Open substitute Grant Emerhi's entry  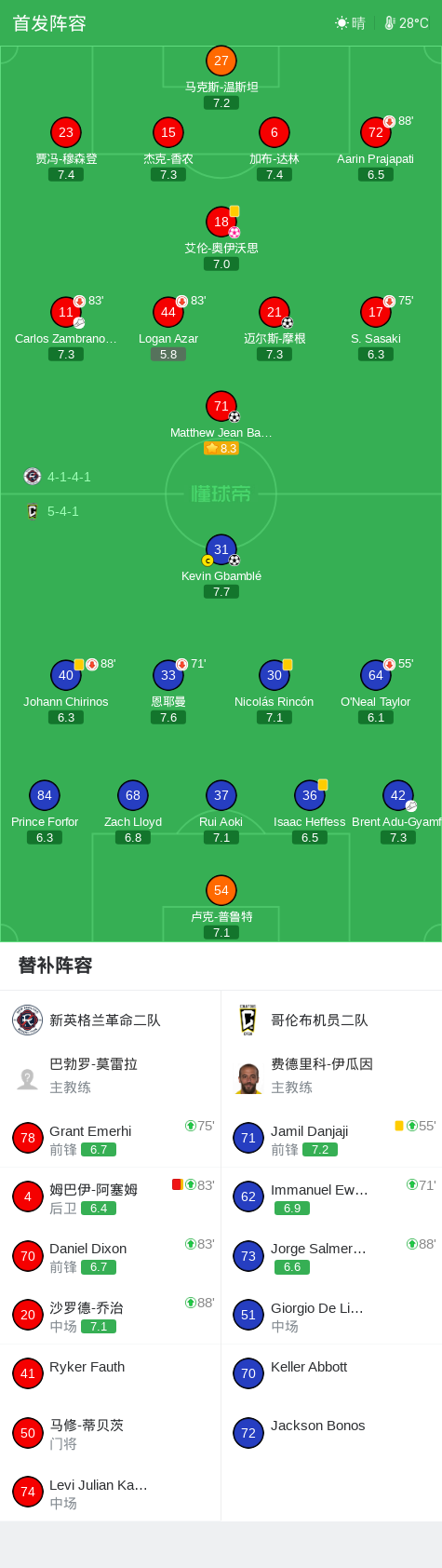point(111,1139)
